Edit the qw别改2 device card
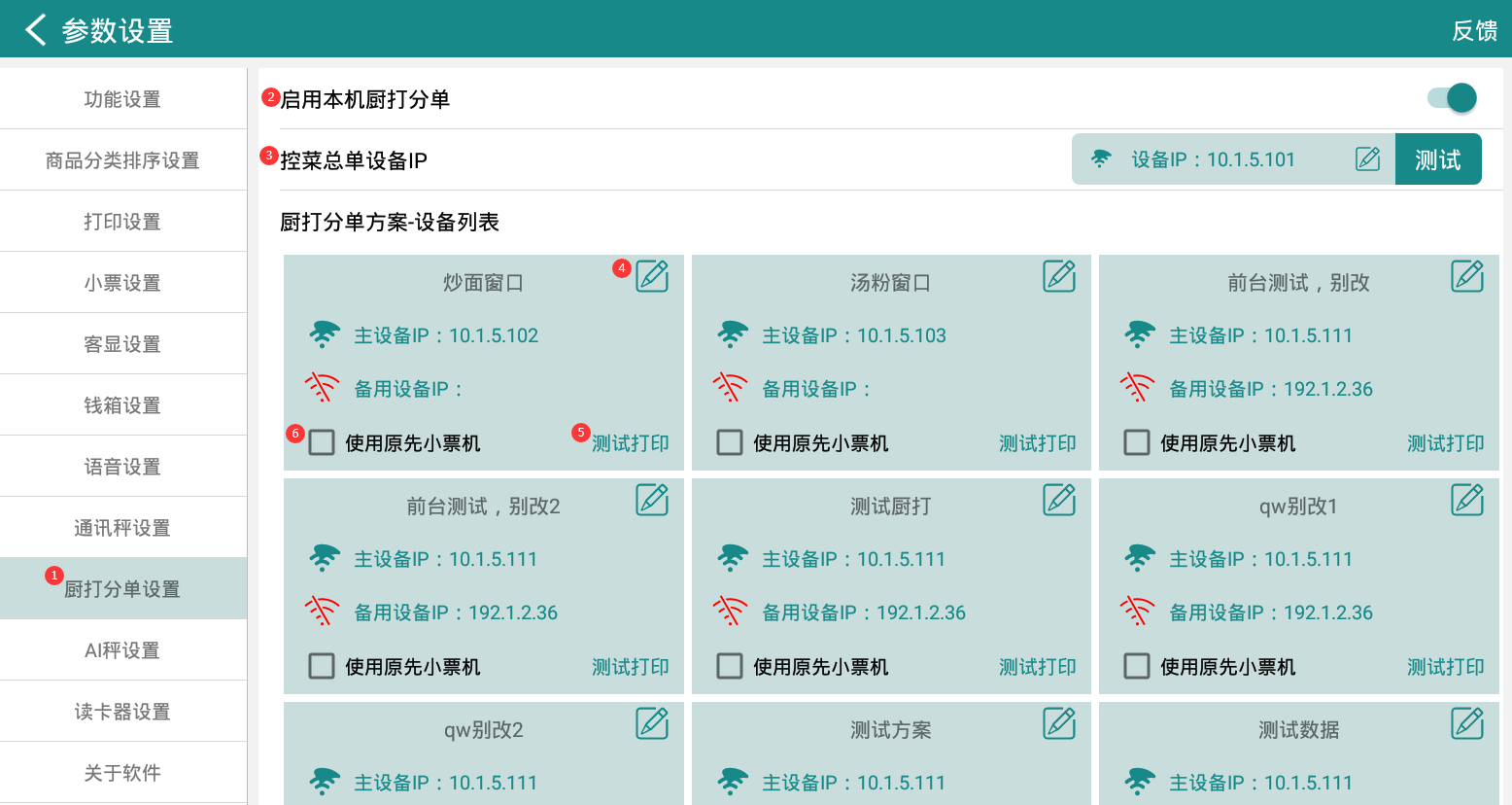The width and height of the screenshot is (1512, 805). tap(652, 724)
